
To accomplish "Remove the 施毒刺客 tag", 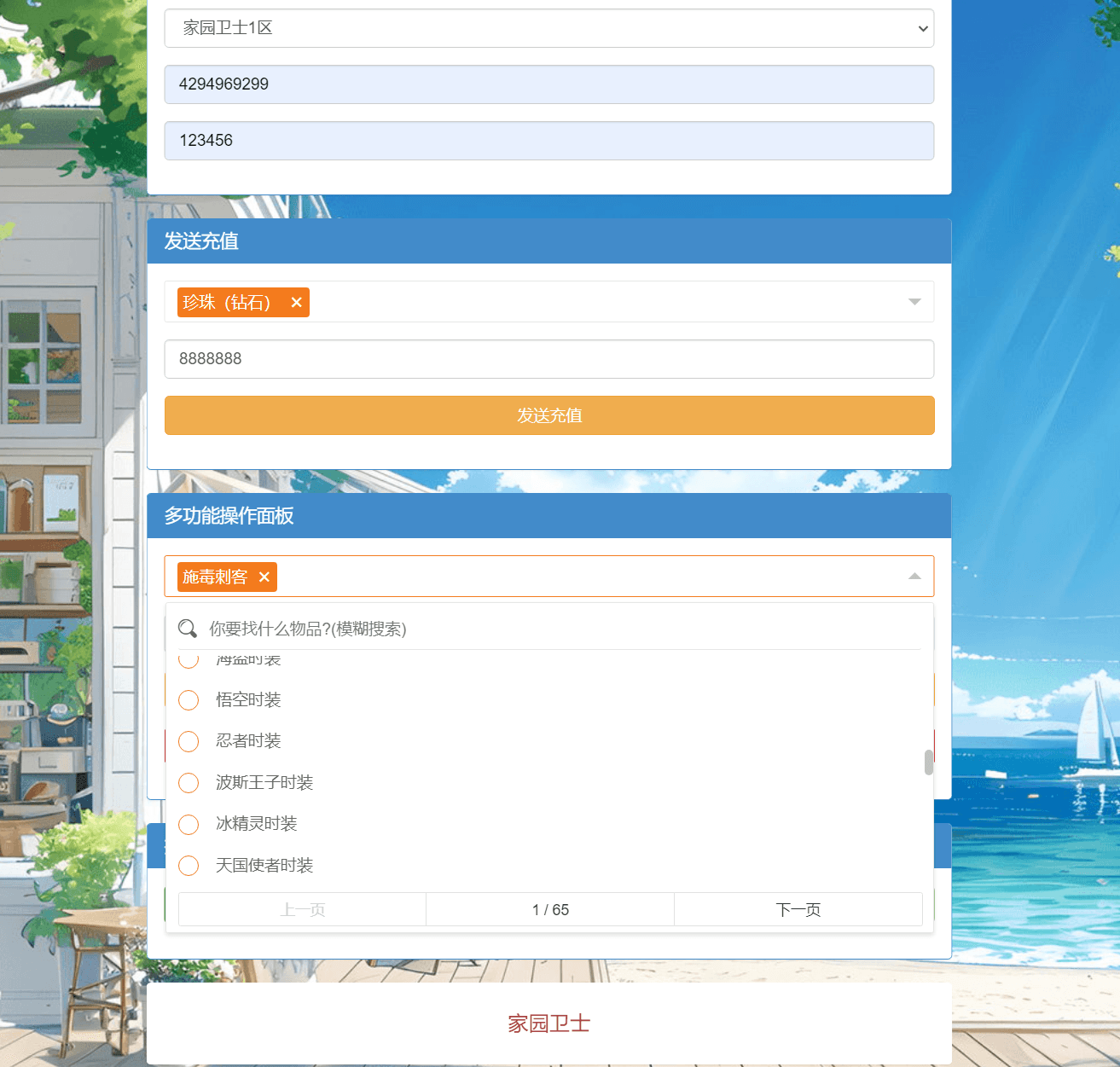I will pos(264,577).
